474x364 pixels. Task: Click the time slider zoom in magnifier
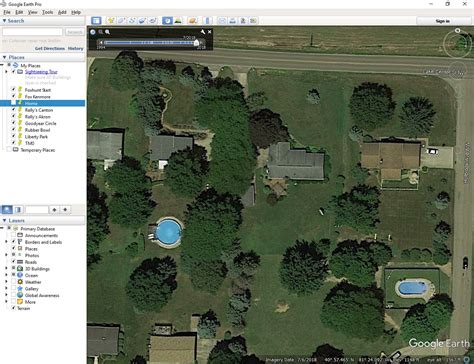[x=107, y=32]
